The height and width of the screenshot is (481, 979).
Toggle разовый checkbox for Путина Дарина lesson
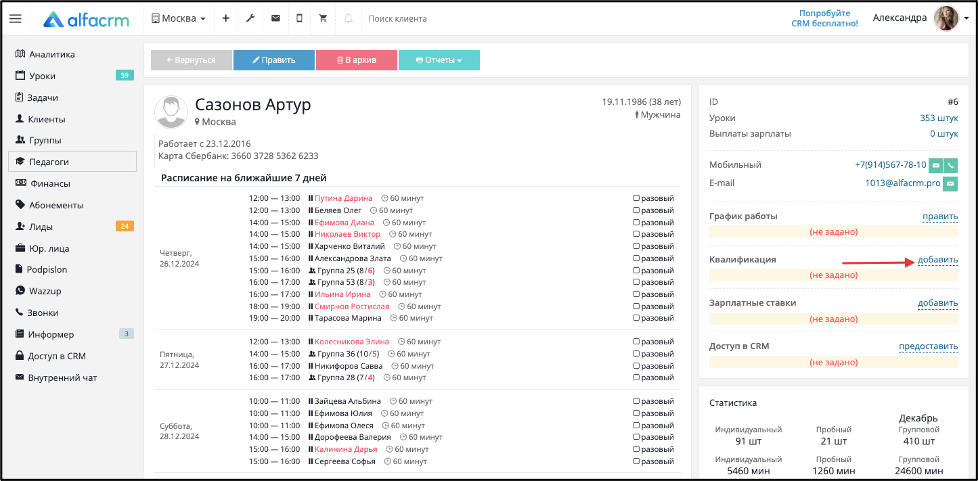[637, 199]
